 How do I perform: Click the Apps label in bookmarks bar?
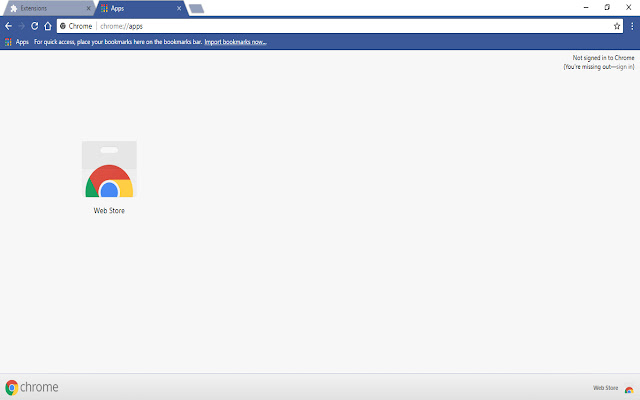22,42
